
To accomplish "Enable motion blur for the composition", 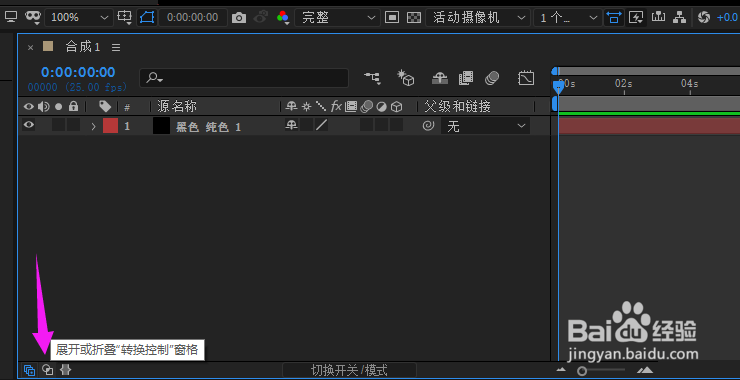I will tap(492, 78).
